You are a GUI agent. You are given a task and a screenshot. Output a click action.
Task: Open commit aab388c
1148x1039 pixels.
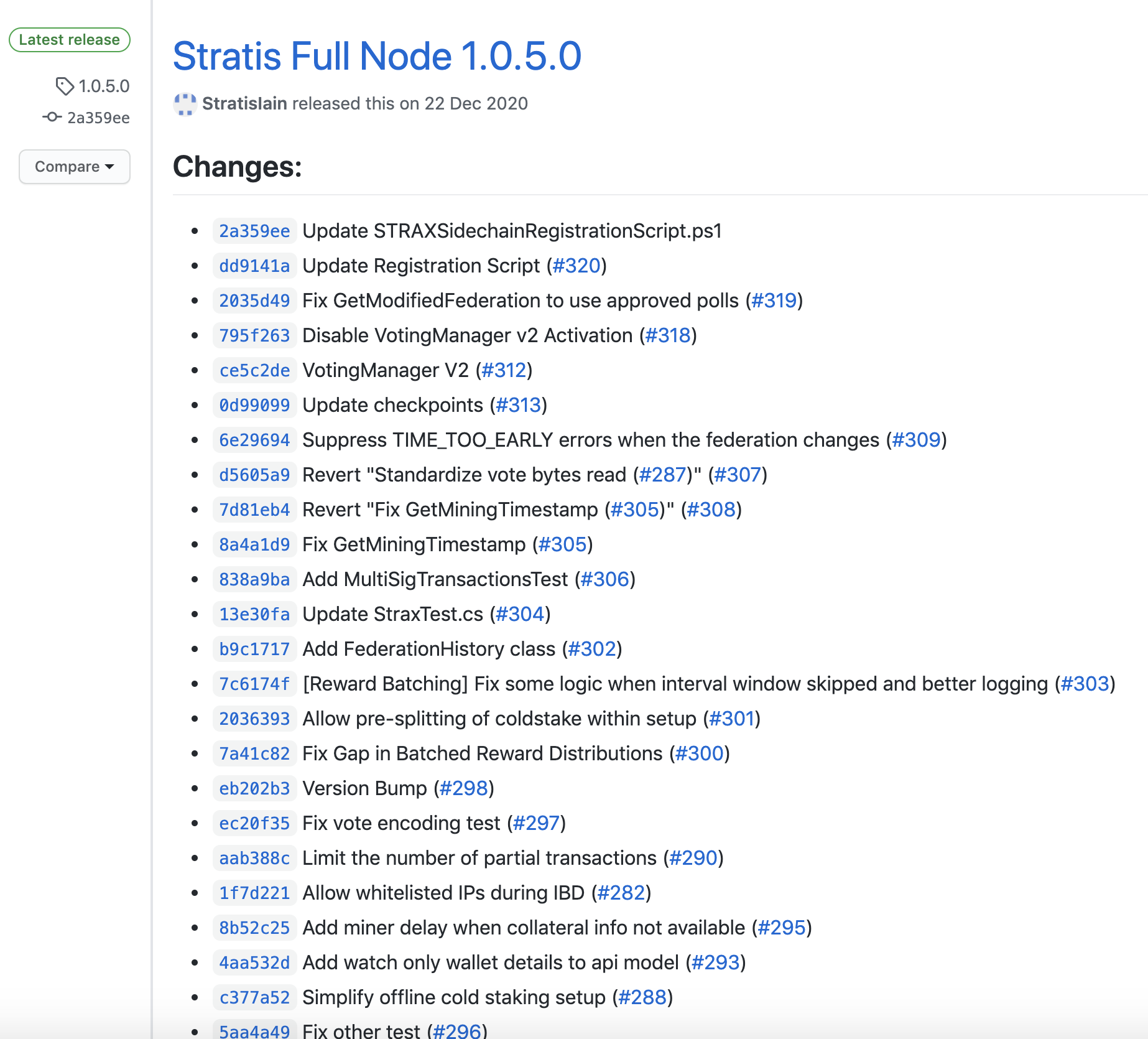(x=254, y=858)
